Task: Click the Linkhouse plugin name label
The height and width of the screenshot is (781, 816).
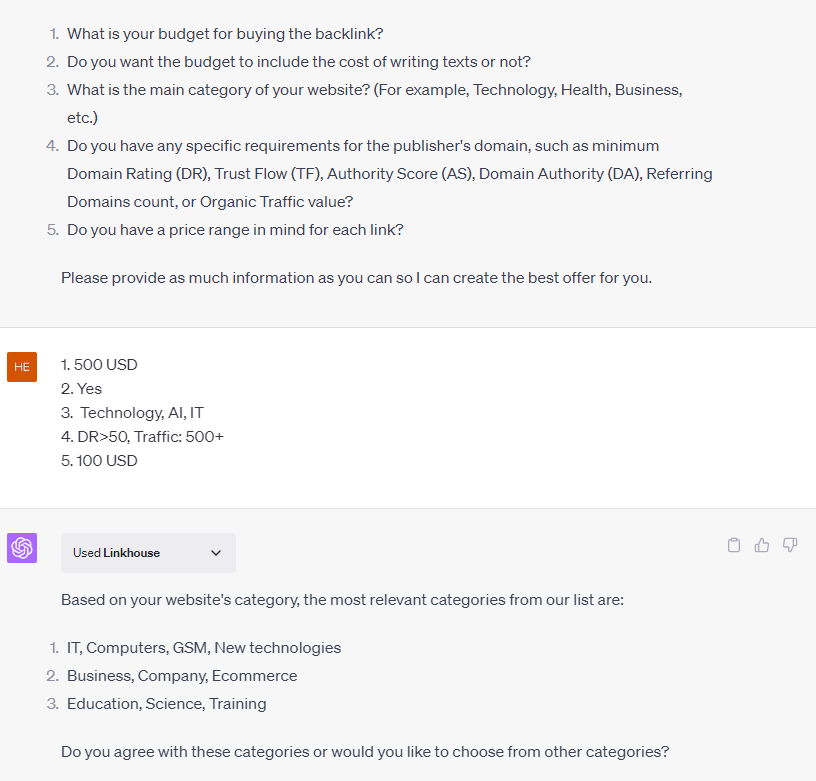Action: coord(132,553)
